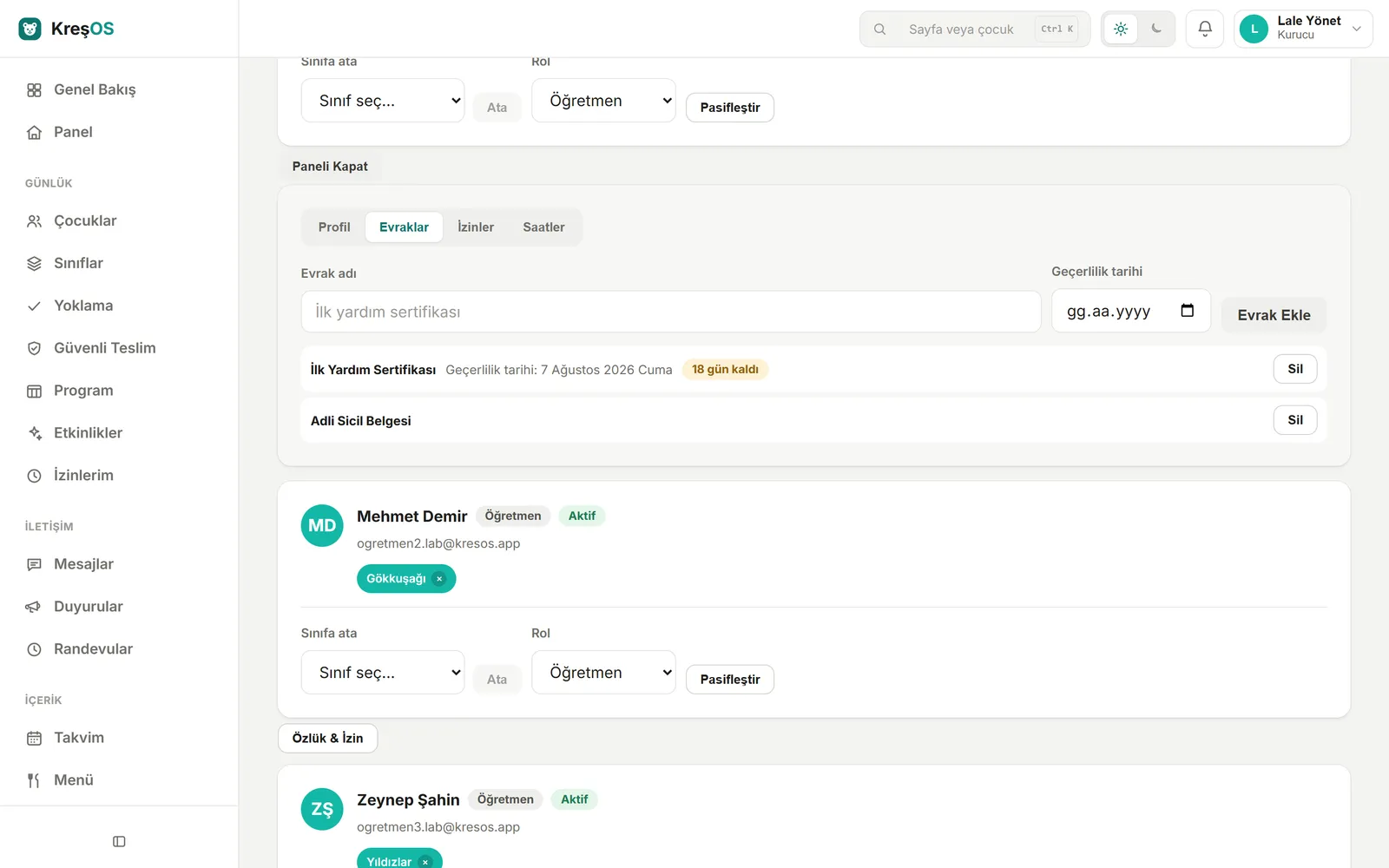This screenshot has width=1389, height=868.
Task: Click the Sınıflar layers icon
Action: click(34, 264)
